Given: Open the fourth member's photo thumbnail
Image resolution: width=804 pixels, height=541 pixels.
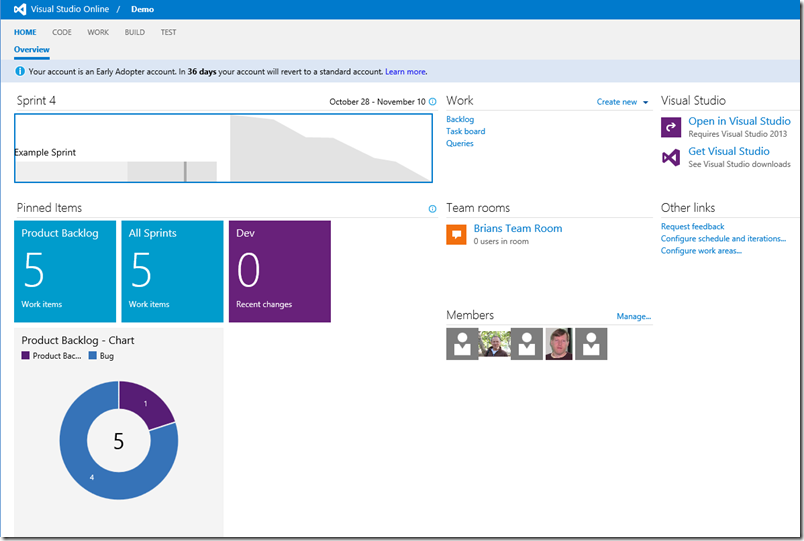Looking at the screenshot, I should [559, 344].
